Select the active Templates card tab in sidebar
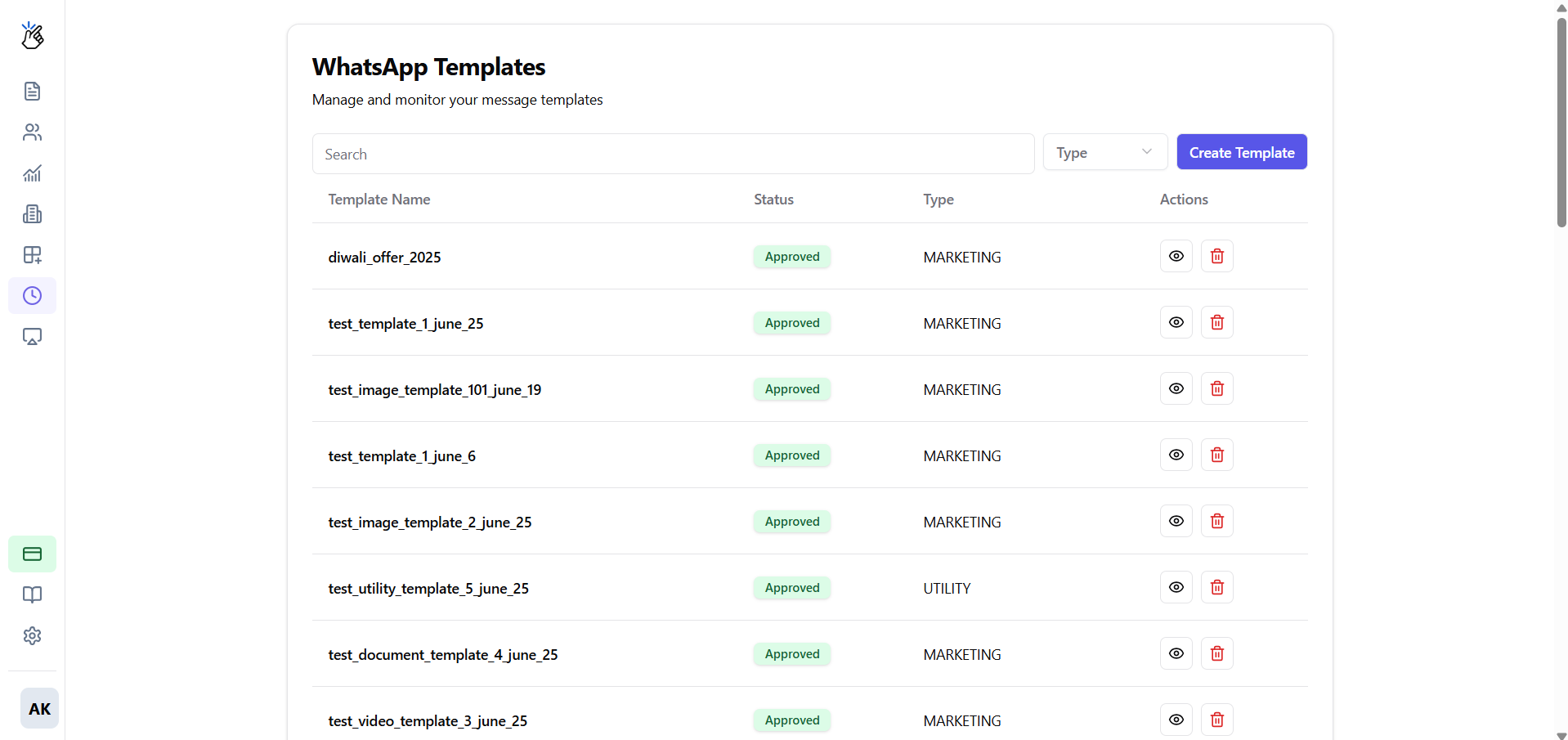 coord(32,554)
